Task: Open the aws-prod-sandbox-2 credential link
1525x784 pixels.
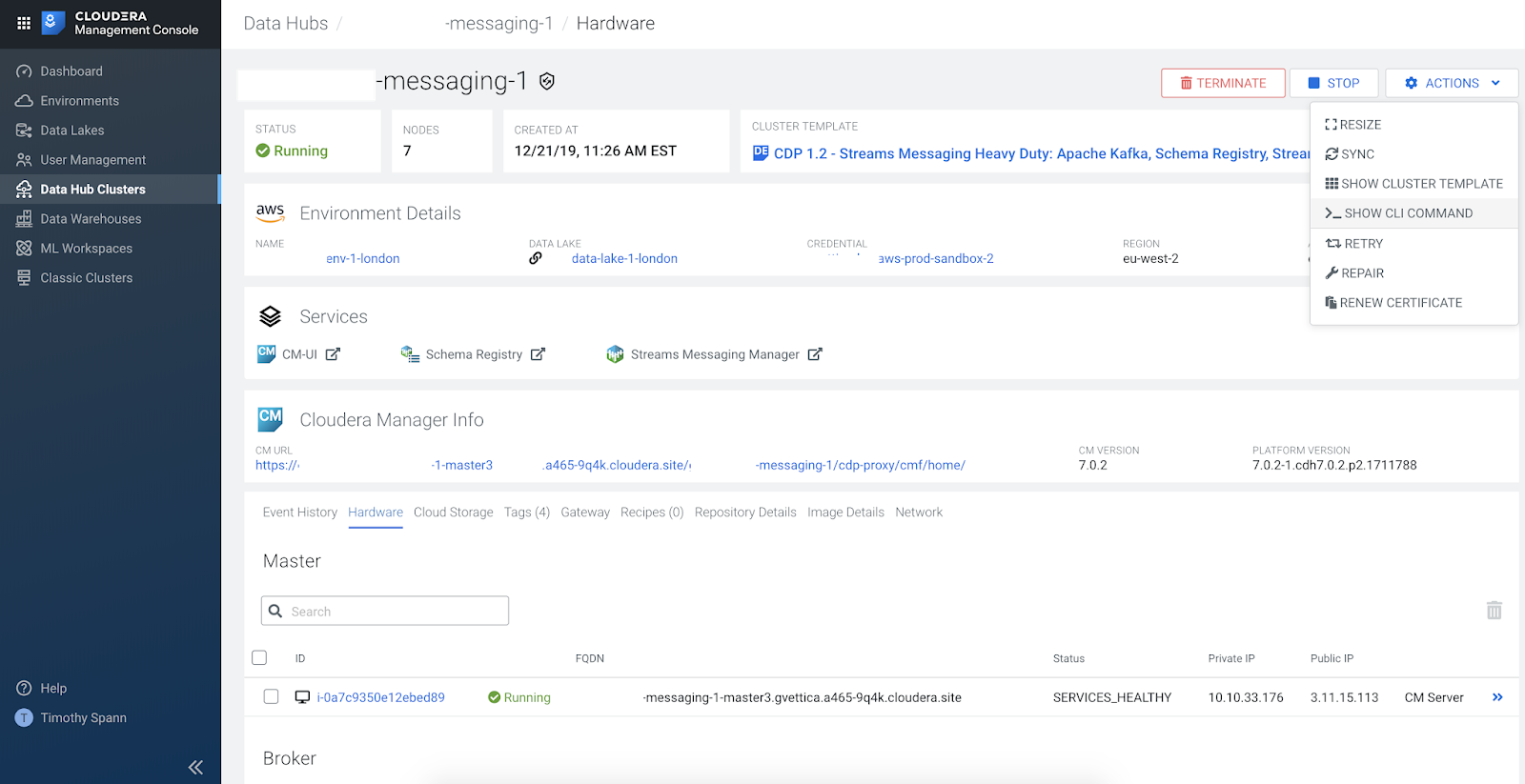Action: (x=936, y=259)
